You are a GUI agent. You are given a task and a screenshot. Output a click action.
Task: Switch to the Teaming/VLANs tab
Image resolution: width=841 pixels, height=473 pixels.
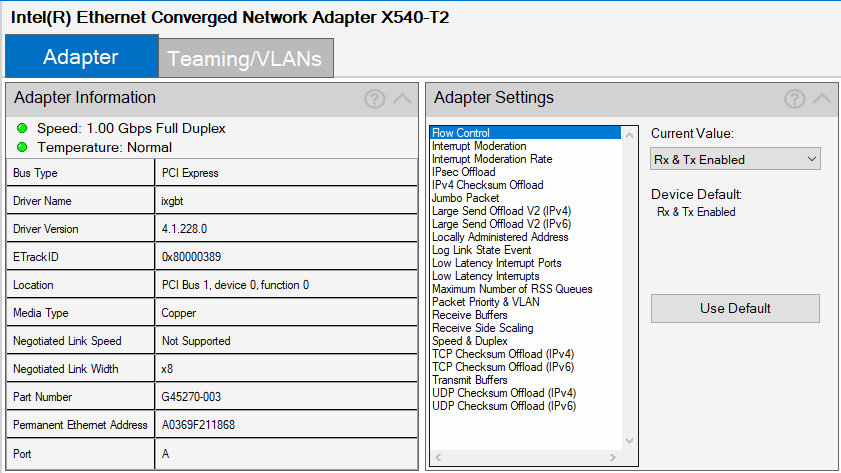tap(246, 58)
